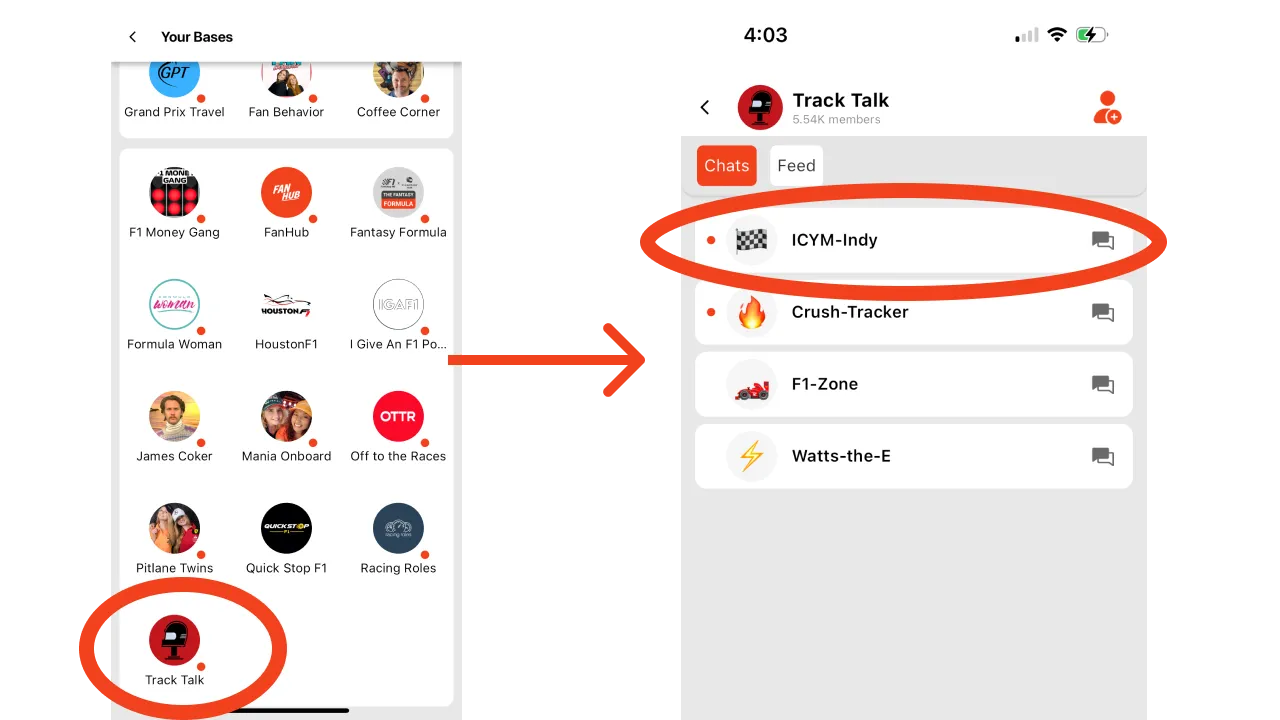This screenshot has width=1280, height=720.
Task: Open the Crush-Tracker chat
Action: click(914, 312)
